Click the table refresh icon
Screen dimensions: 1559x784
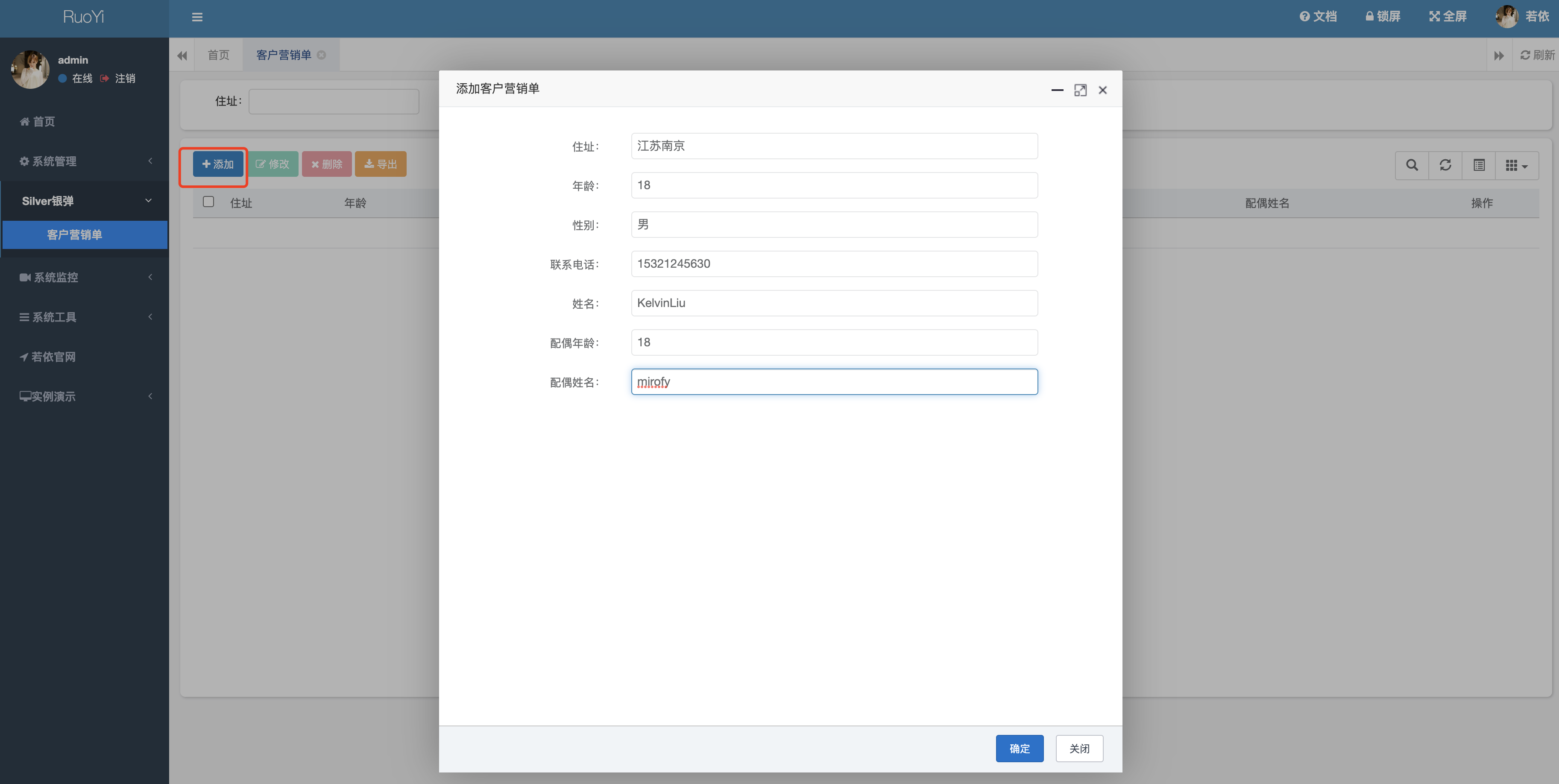(x=1445, y=165)
